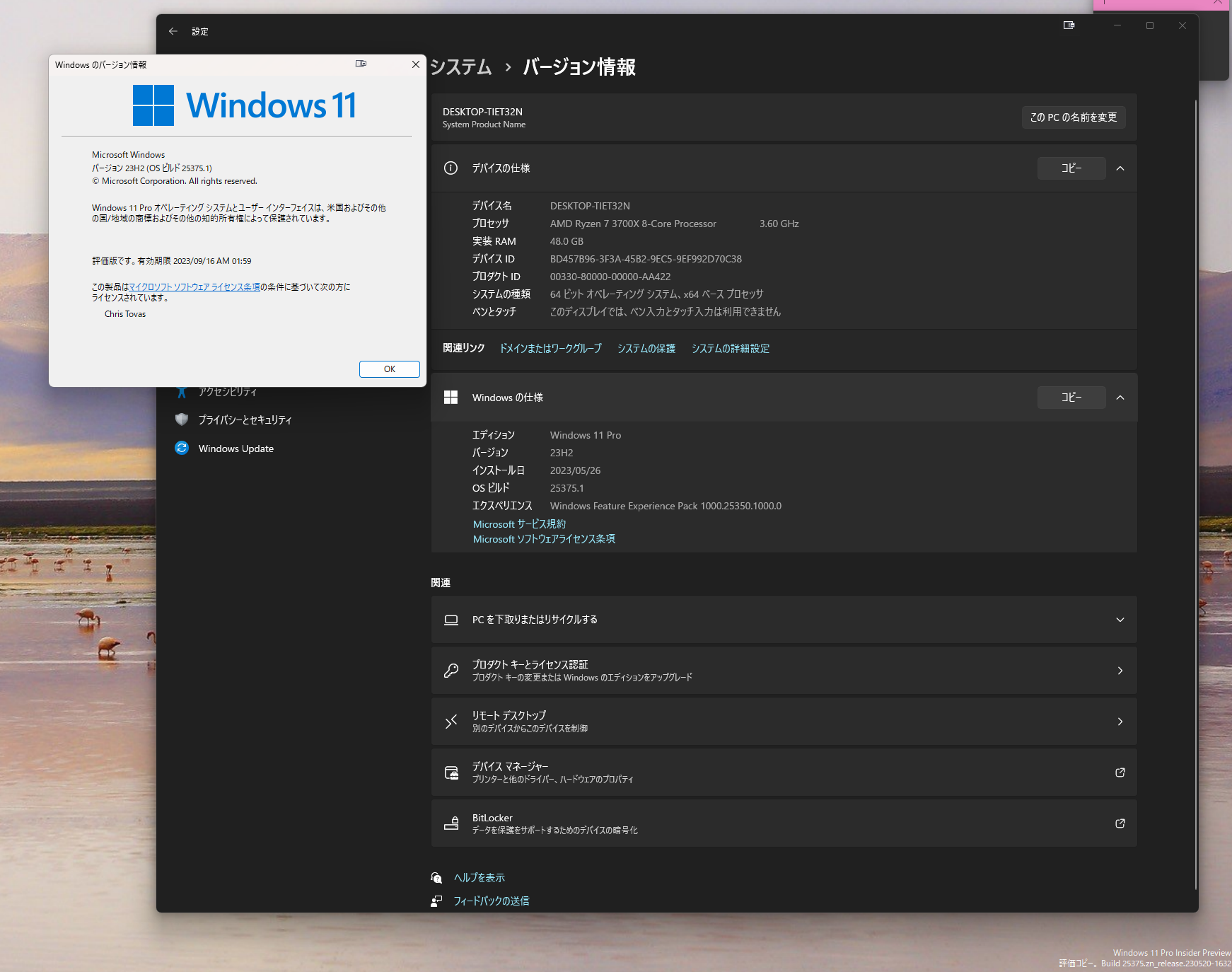Image resolution: width=1232 pixels, height=972 pixels.
Task: Click Windows 11 Pro edition value
Action: [586, 435]
